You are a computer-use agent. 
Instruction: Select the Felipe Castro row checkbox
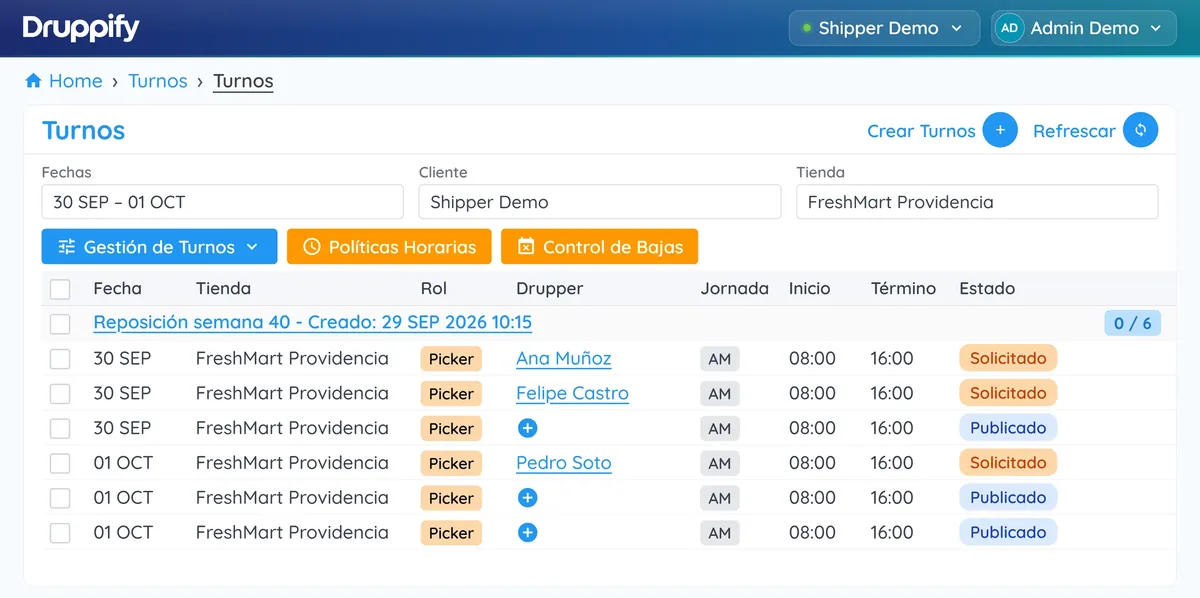[60, 394]
